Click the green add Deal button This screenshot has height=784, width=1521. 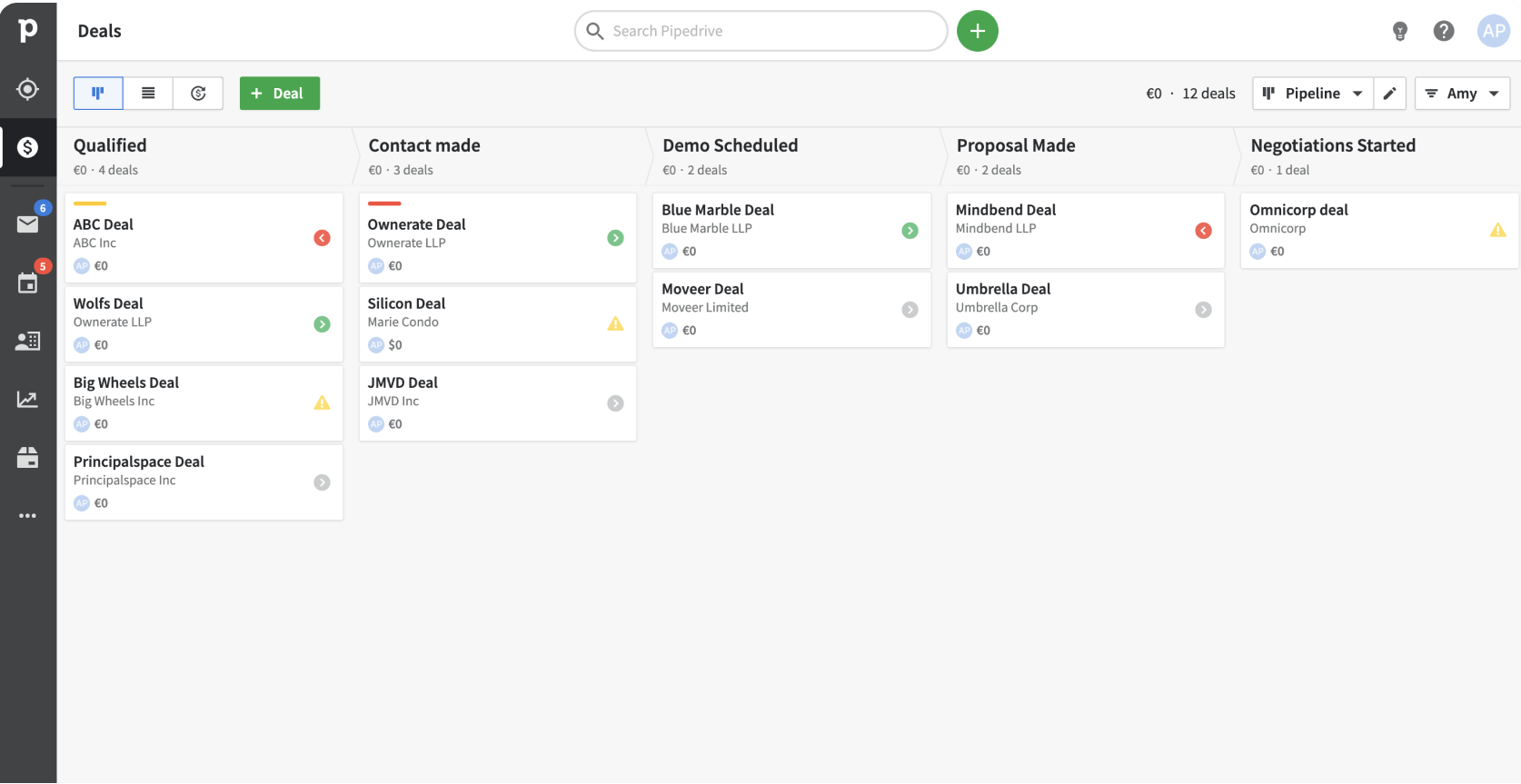[279, 94]
